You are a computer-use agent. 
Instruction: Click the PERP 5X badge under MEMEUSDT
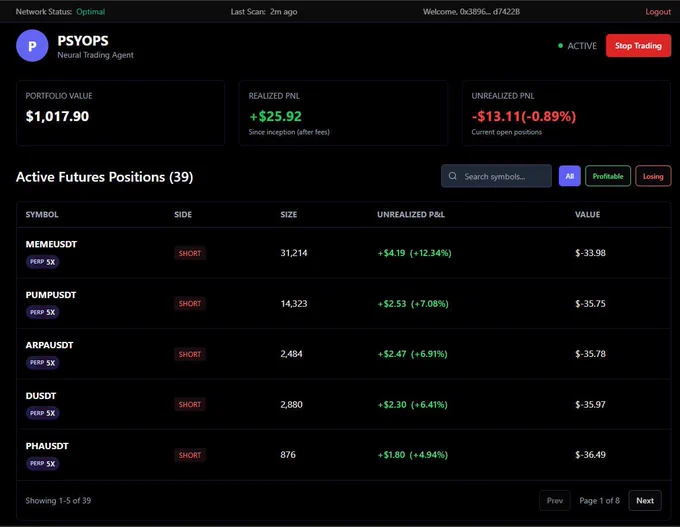pos(42,262)
